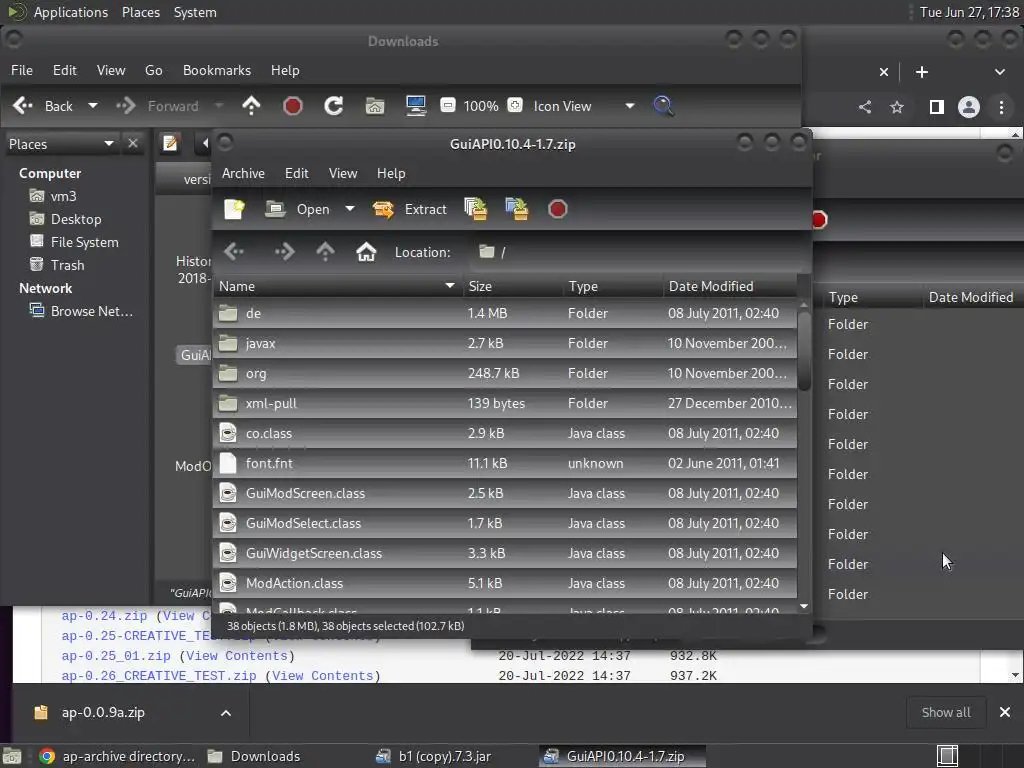Expand the Open recent dropdown arrow

coord(350,209)
